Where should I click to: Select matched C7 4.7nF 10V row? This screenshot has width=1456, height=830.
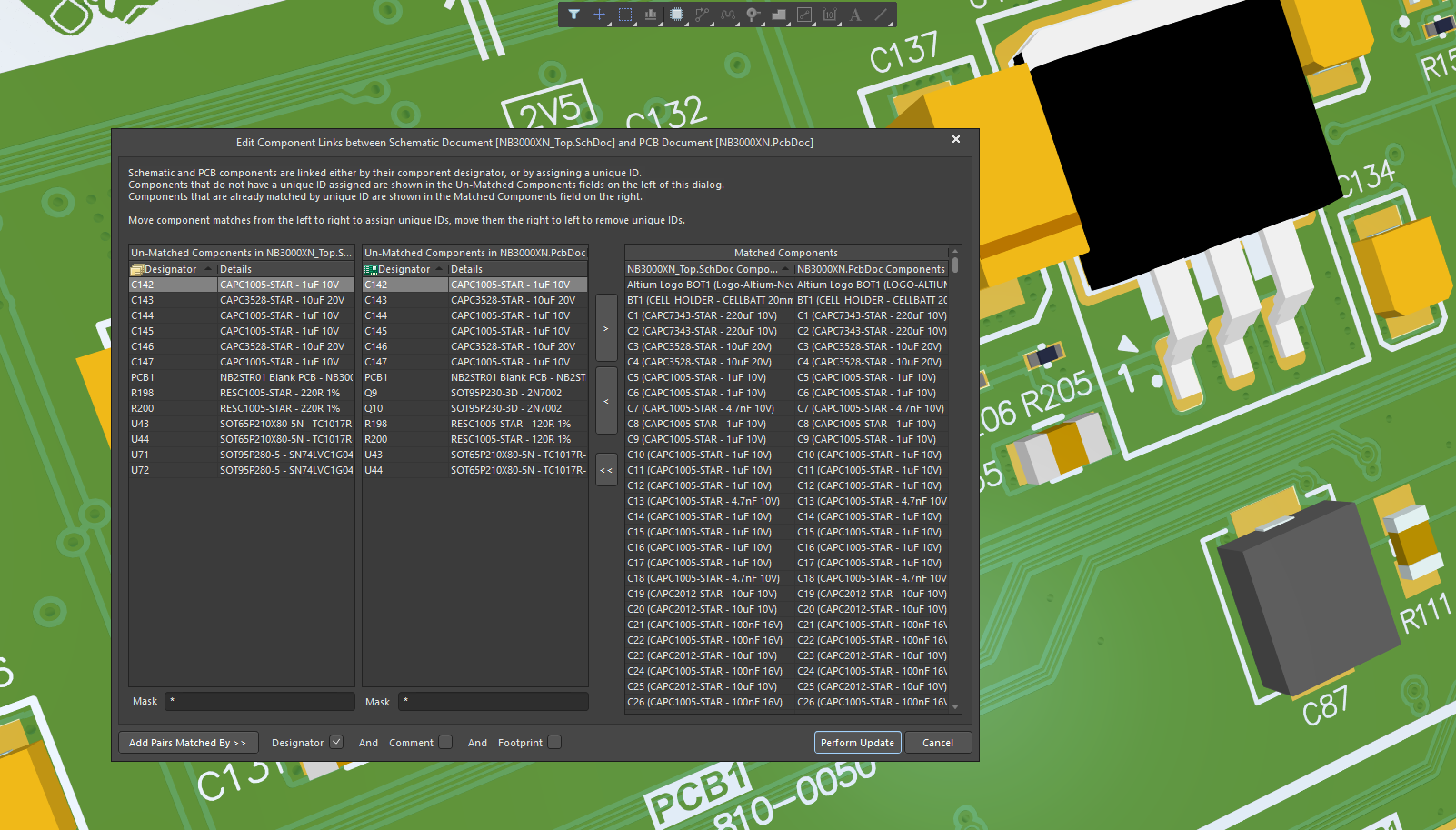click(786, 408)
